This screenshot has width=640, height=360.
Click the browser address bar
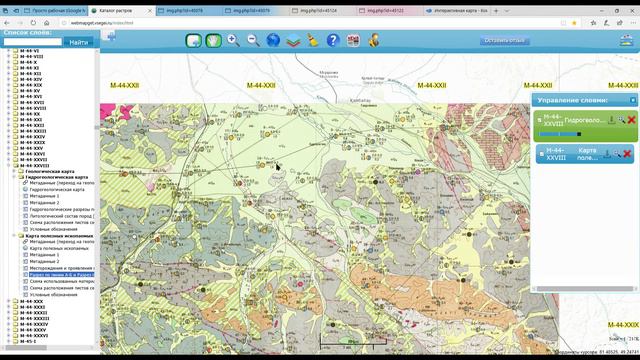tap(310, 23)
